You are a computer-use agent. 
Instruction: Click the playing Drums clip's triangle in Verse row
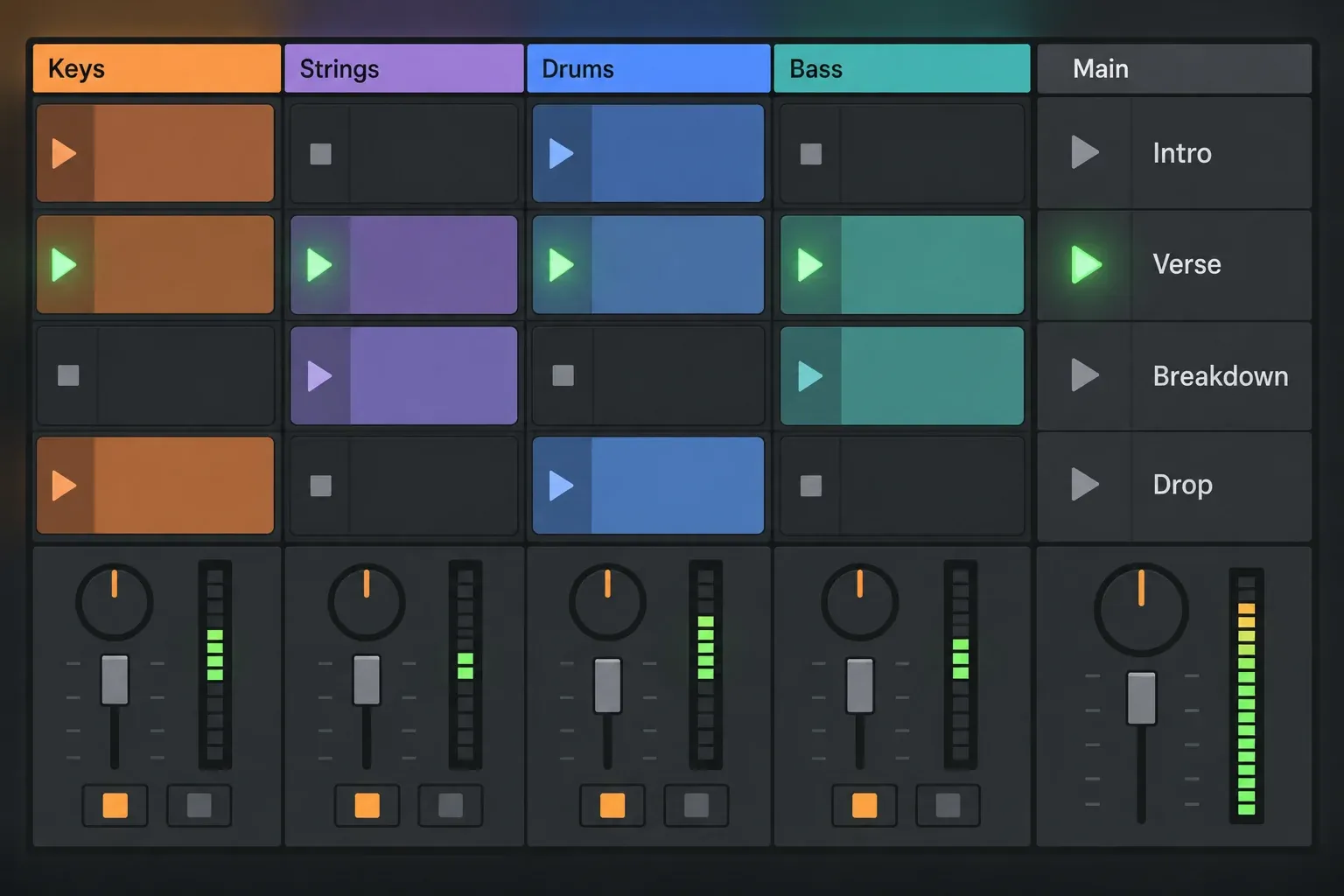[561, 264]
